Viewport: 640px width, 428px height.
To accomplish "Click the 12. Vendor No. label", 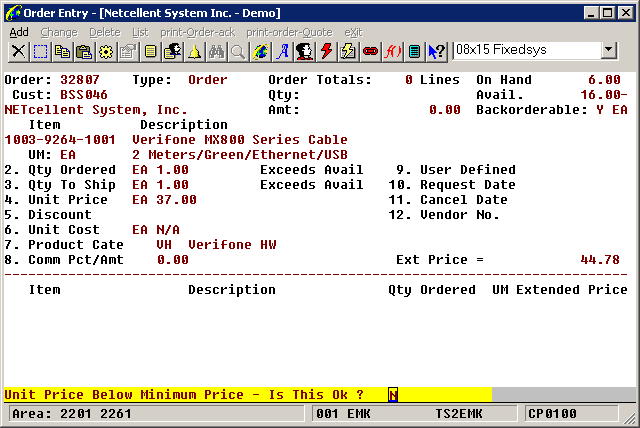I will (444, 215).
